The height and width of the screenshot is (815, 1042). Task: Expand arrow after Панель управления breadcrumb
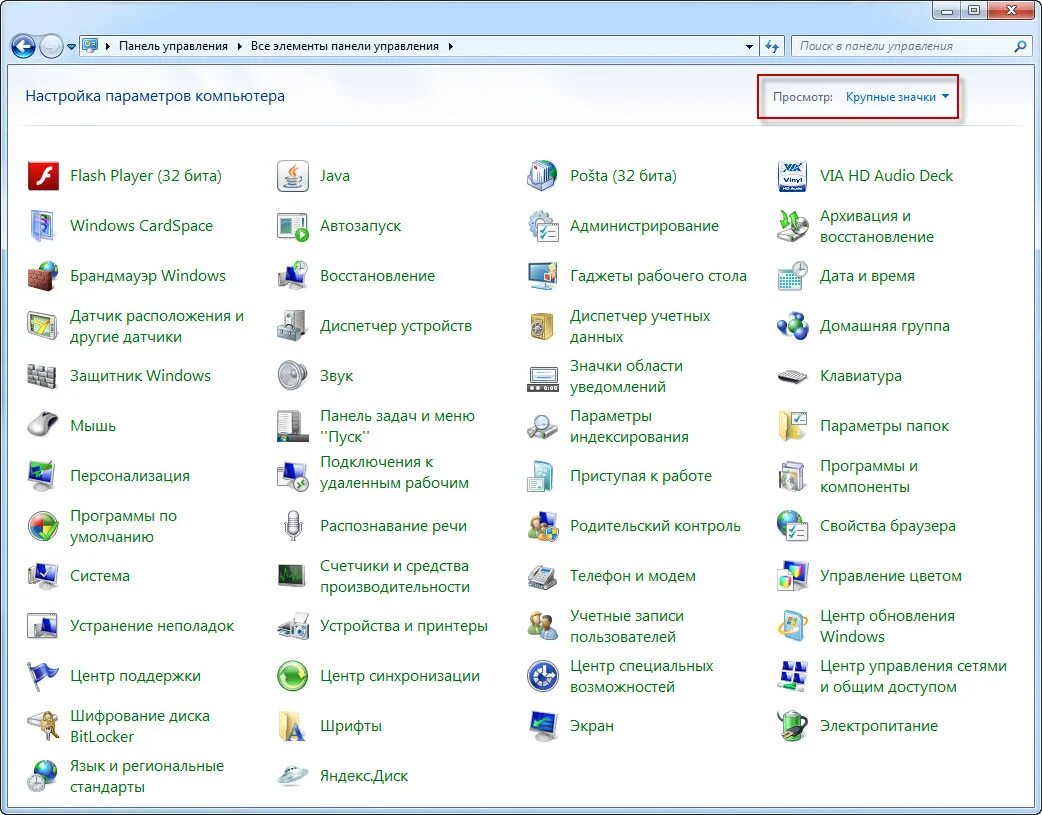pyautogui.click(x=240, y=47)
